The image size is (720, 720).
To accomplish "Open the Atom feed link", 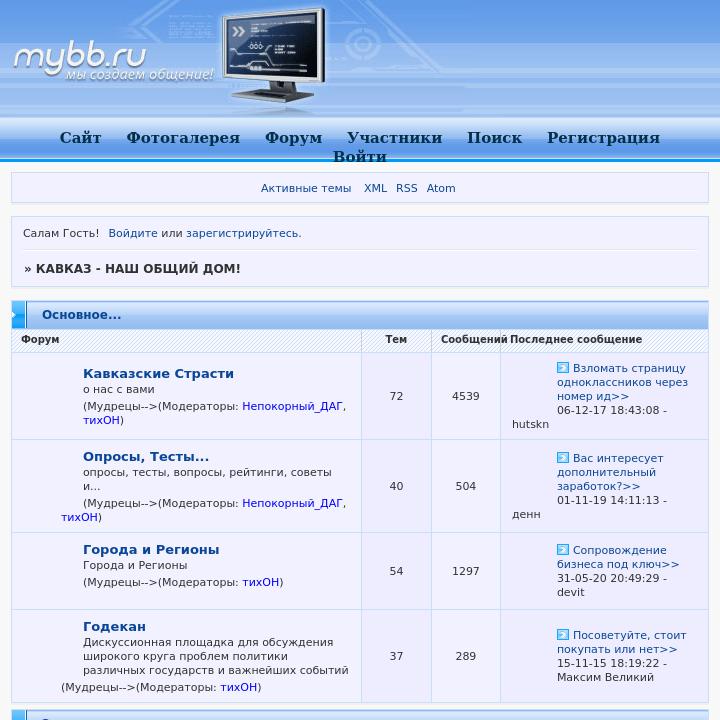I will [441, 188].
